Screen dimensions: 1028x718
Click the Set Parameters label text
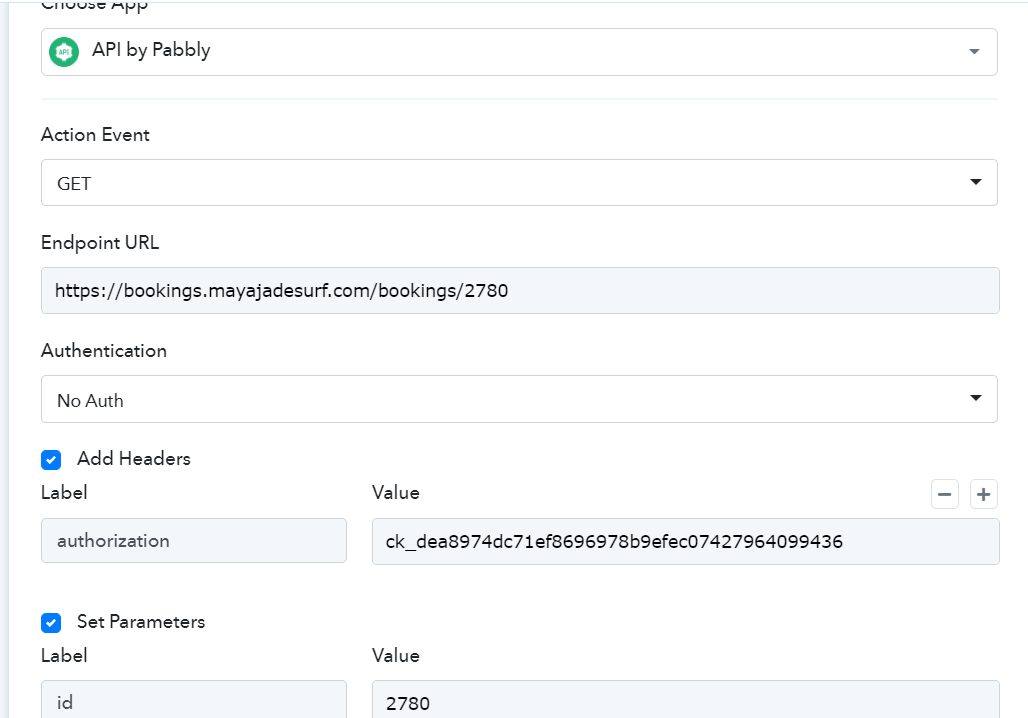(x=141, y=622)
